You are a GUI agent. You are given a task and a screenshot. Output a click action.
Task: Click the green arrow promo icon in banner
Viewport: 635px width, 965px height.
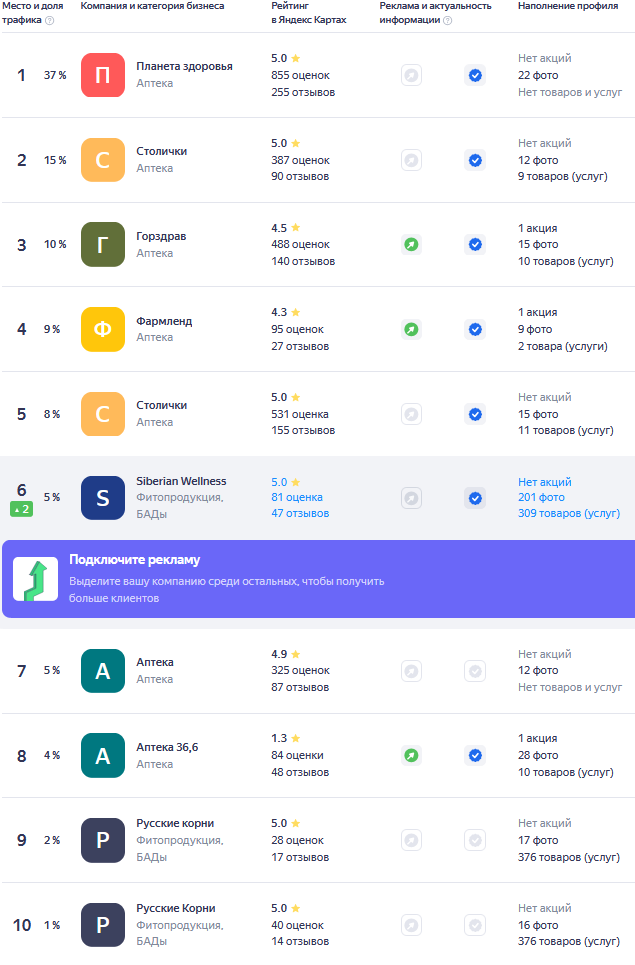coord(36,579)
